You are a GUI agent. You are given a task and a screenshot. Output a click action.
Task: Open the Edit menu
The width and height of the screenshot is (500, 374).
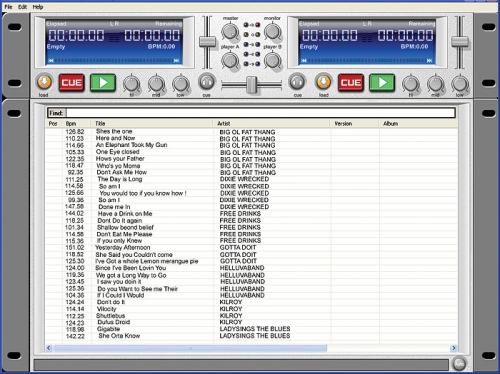22,7
